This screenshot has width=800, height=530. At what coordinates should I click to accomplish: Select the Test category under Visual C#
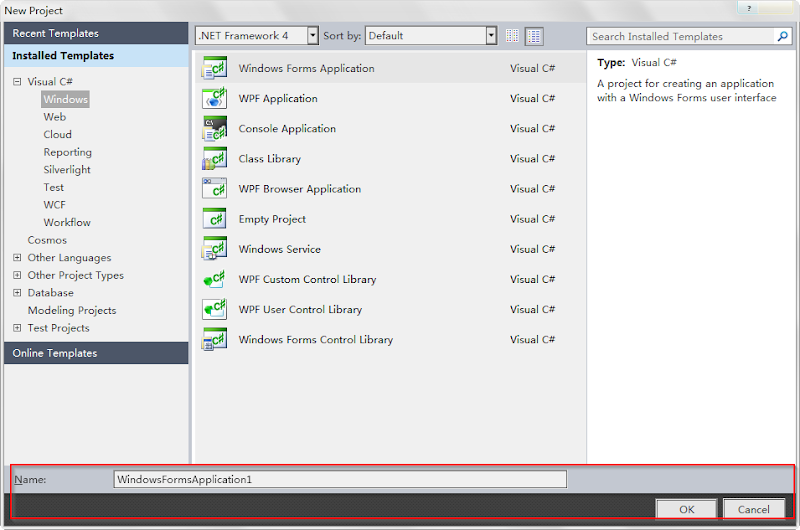pos(54,187)
